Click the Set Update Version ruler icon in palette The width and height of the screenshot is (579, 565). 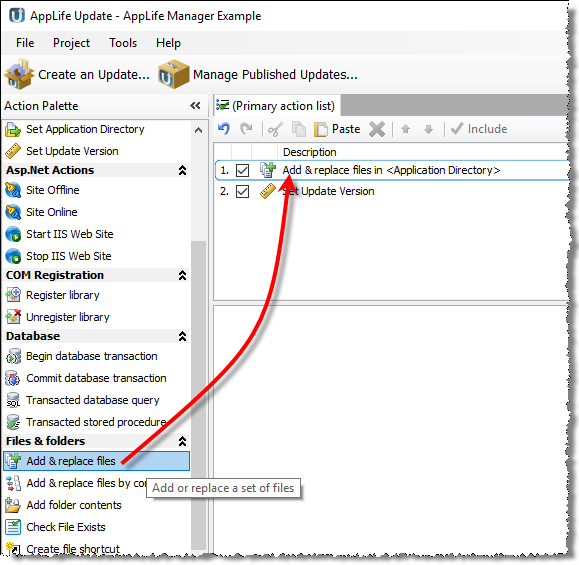pyautogui.click(x=13, y=151)
